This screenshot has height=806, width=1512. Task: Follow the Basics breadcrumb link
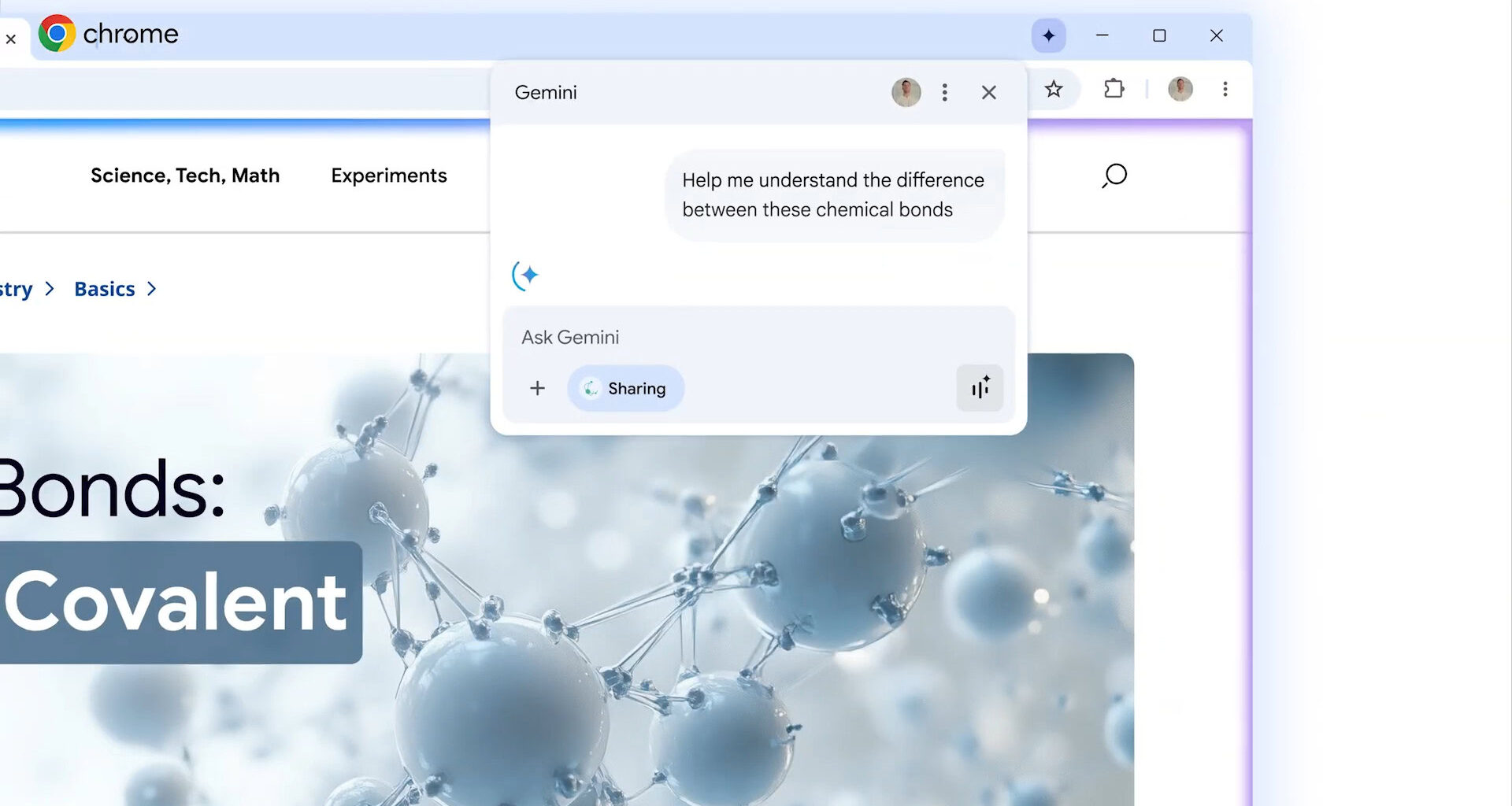click(104, 289)
